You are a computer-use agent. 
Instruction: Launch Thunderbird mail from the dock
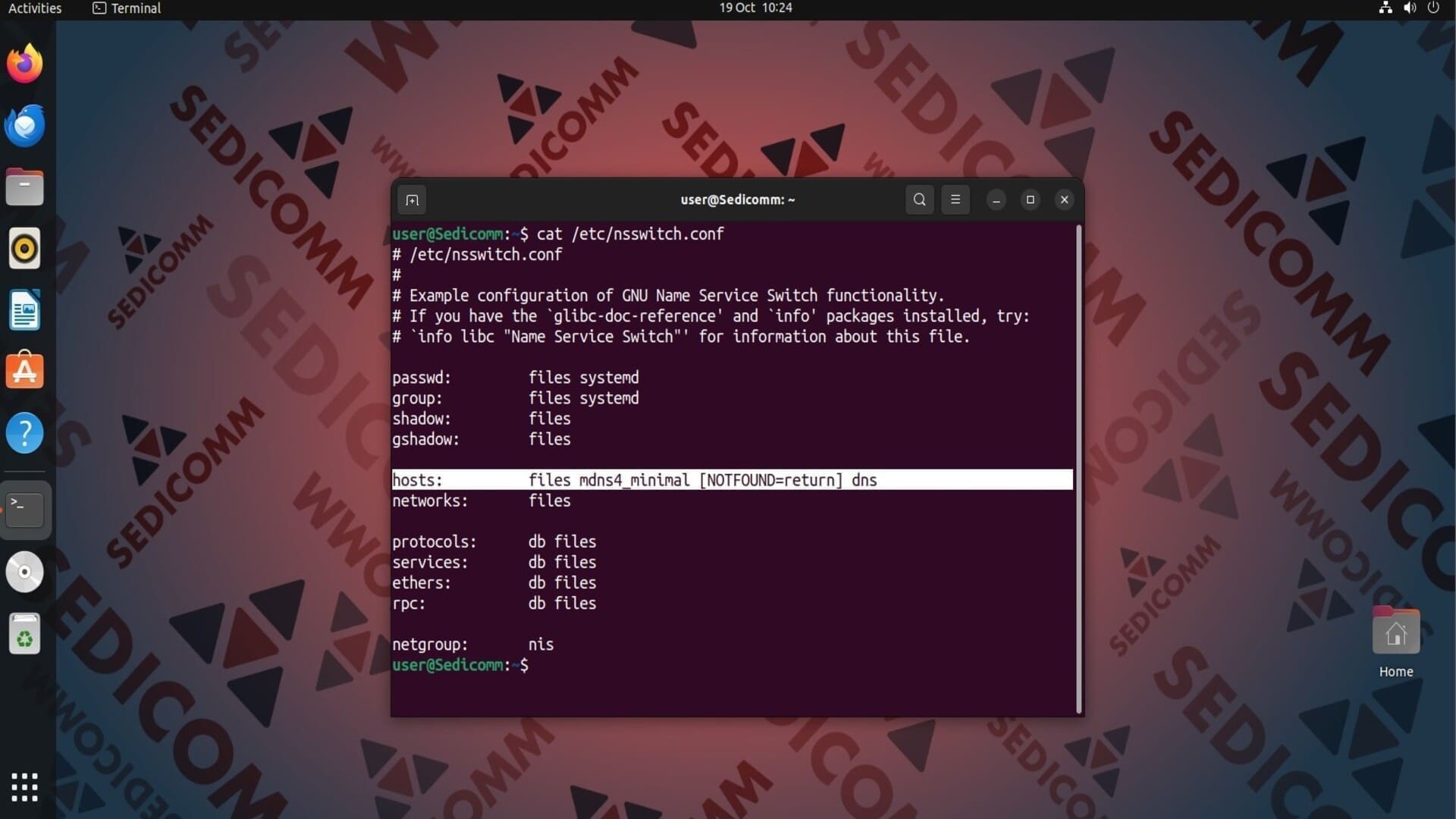click(x=25, y=126)
